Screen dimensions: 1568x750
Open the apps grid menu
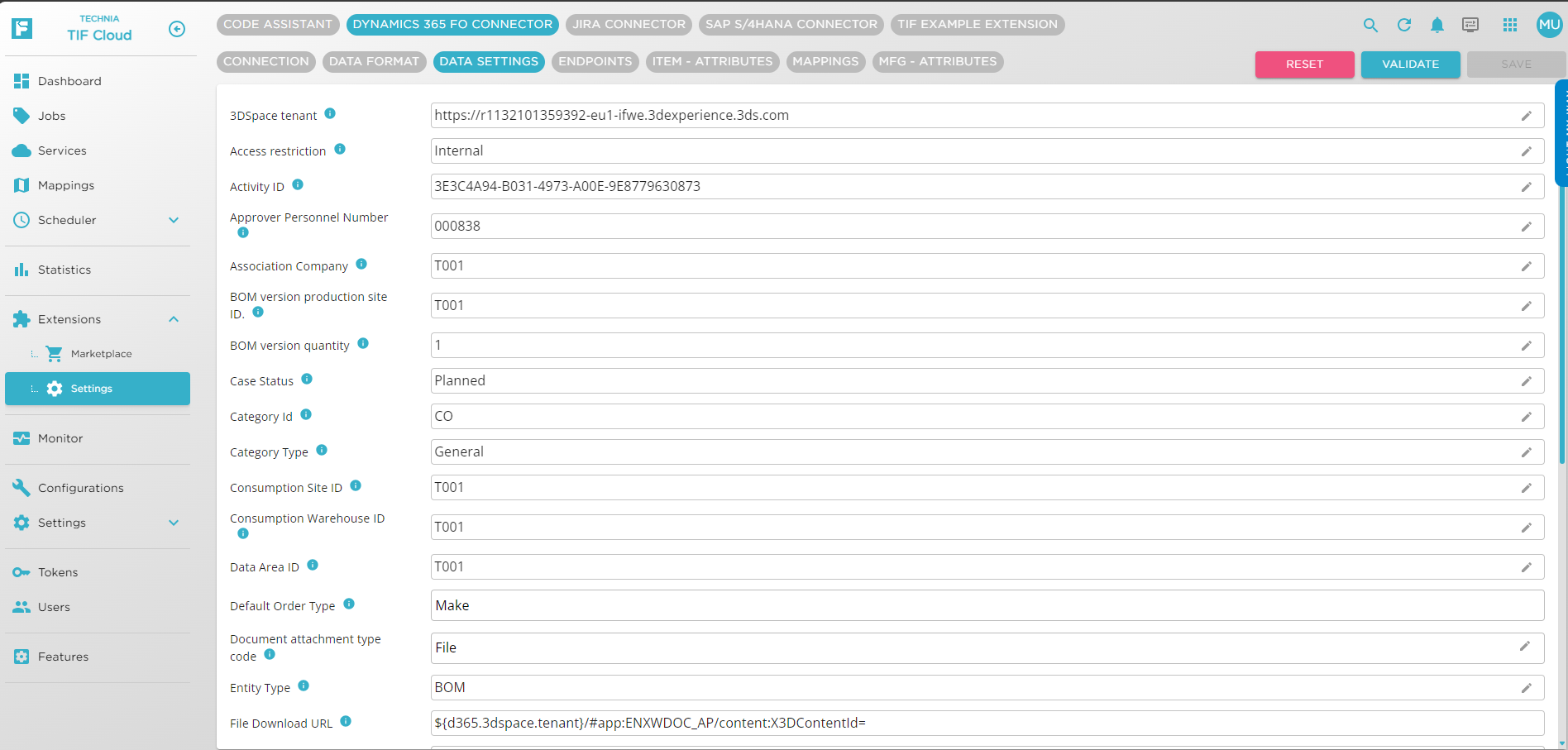(x=1510, y=26)
